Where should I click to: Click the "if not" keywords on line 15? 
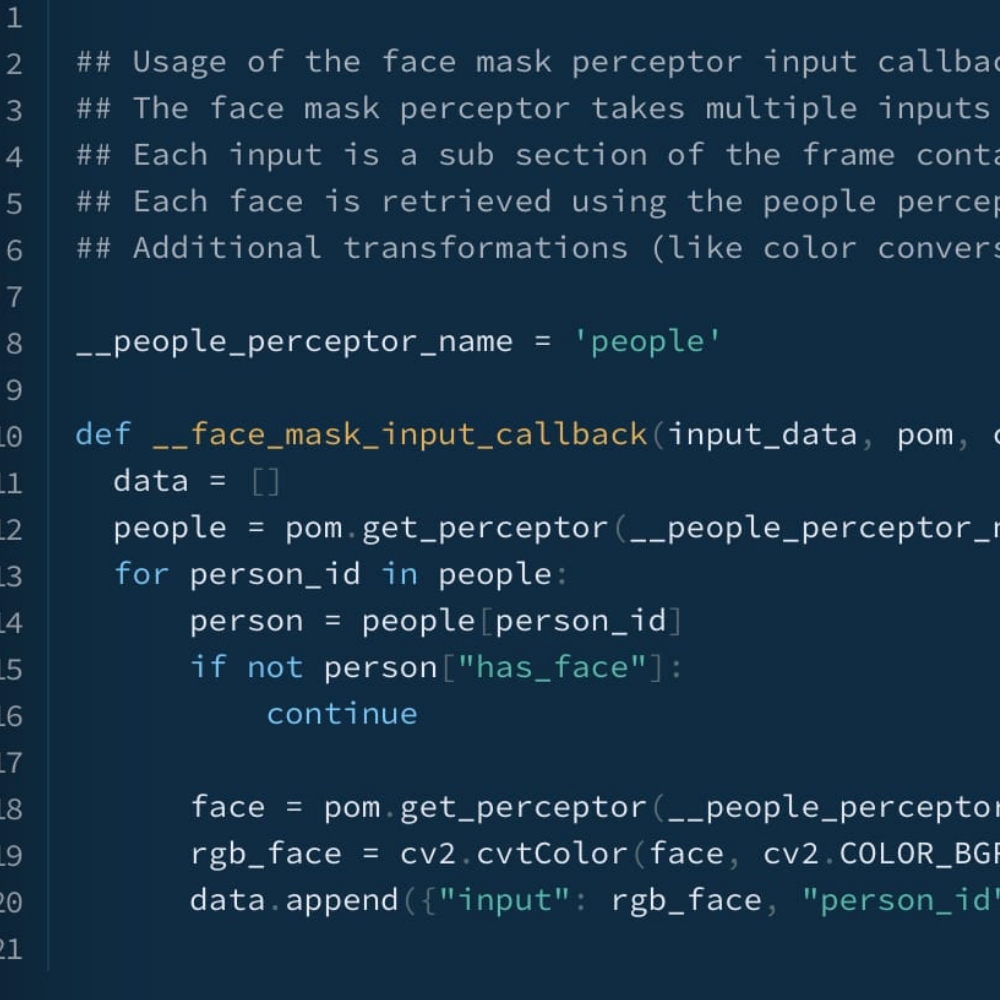coord(247,668)
